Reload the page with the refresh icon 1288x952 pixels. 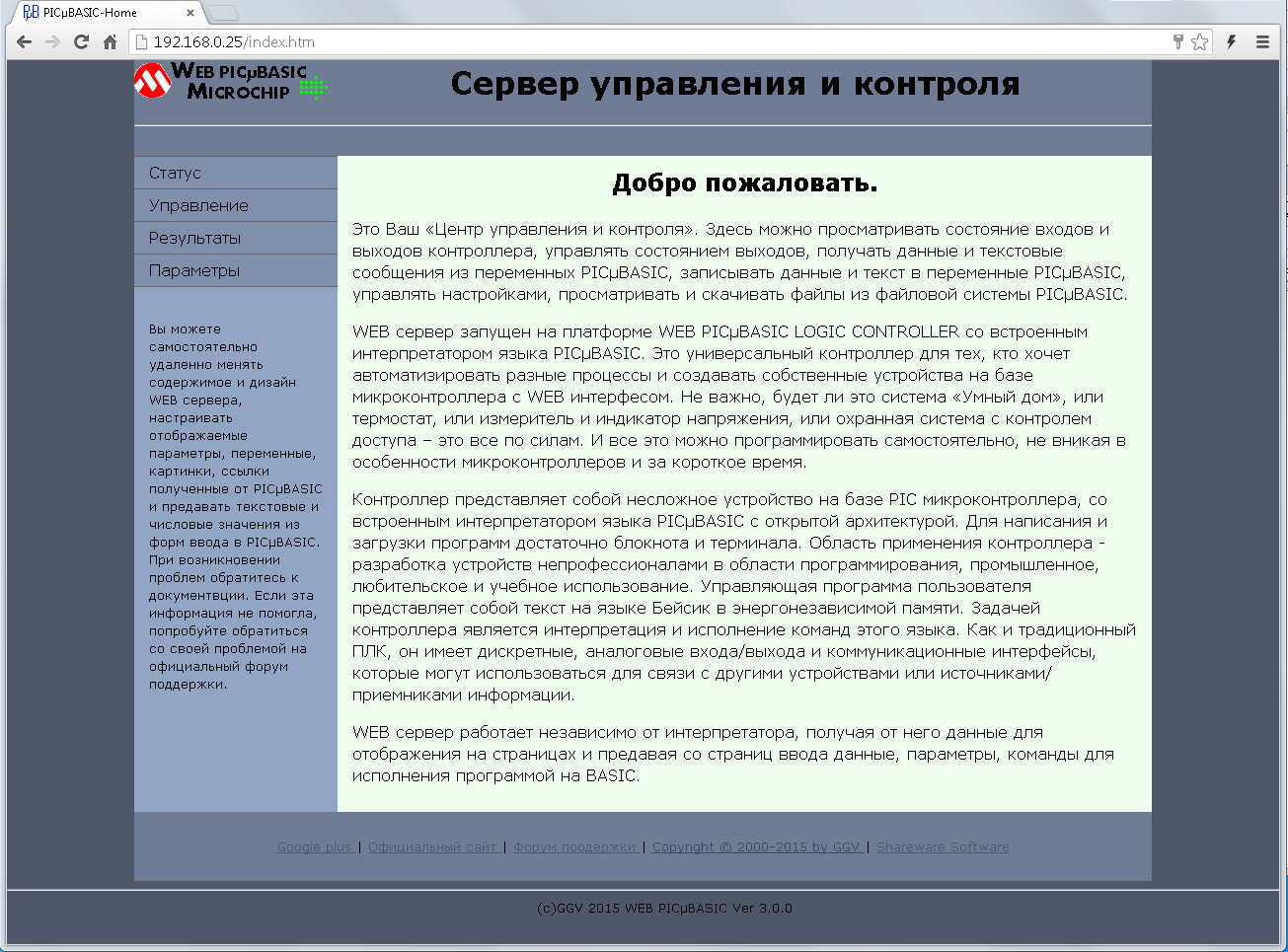click(x=82, y=42)
